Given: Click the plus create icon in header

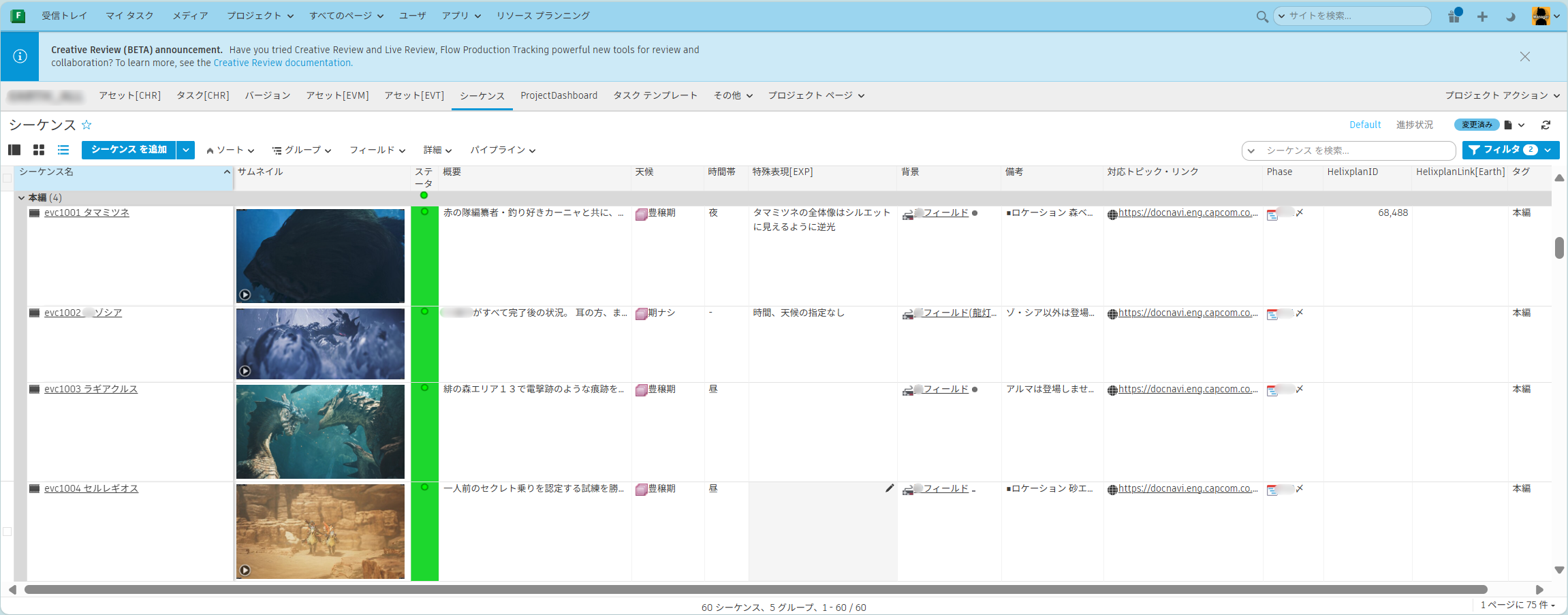Looking at the screenshot, I should pos(1482,16).
